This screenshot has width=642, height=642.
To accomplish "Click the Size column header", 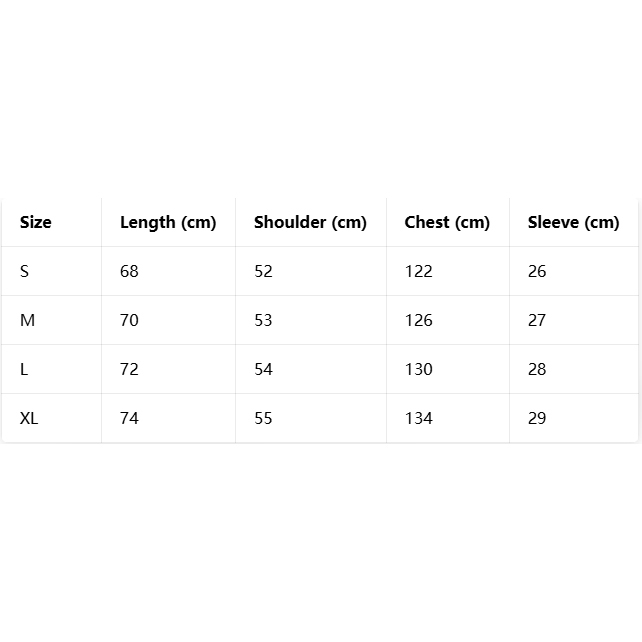I will pyautogui.click(x=36, y=222).
